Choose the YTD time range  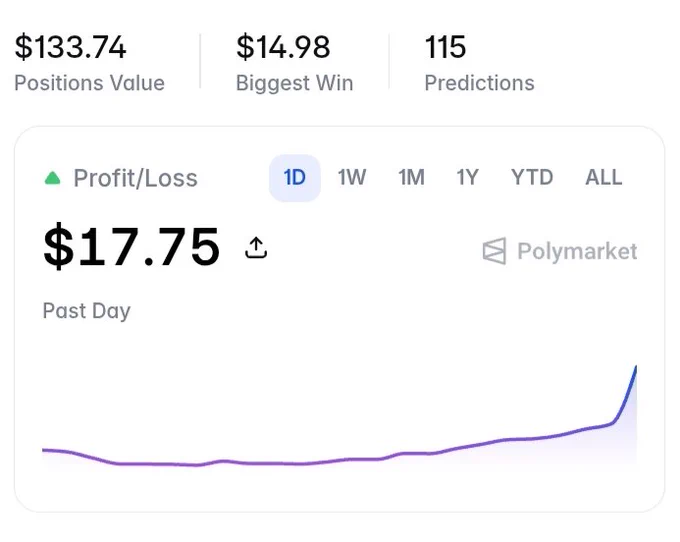532,178
